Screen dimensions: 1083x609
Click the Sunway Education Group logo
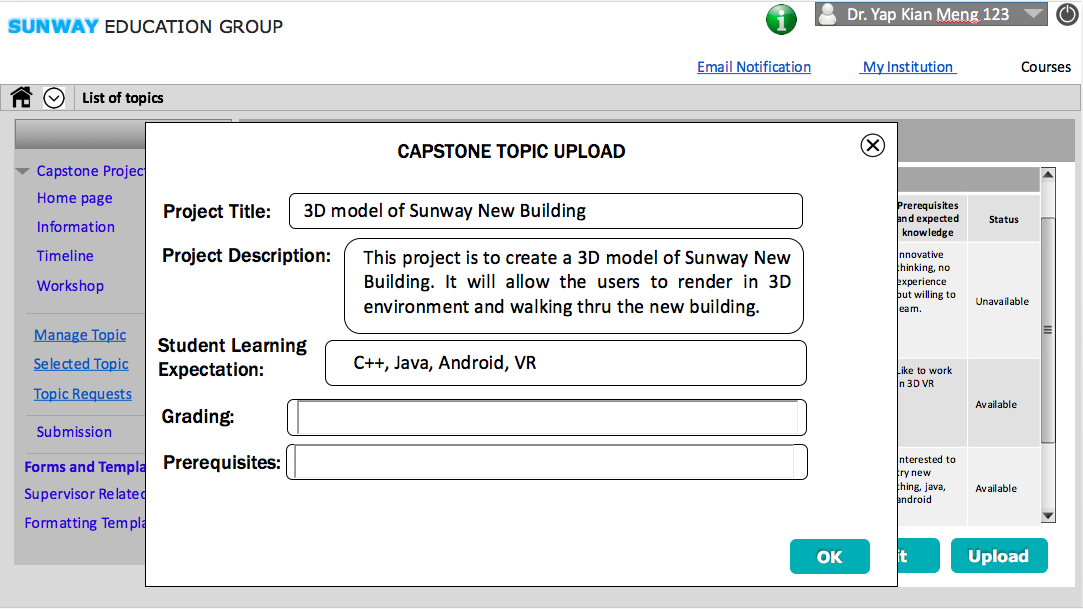click(x=145, y=26)
